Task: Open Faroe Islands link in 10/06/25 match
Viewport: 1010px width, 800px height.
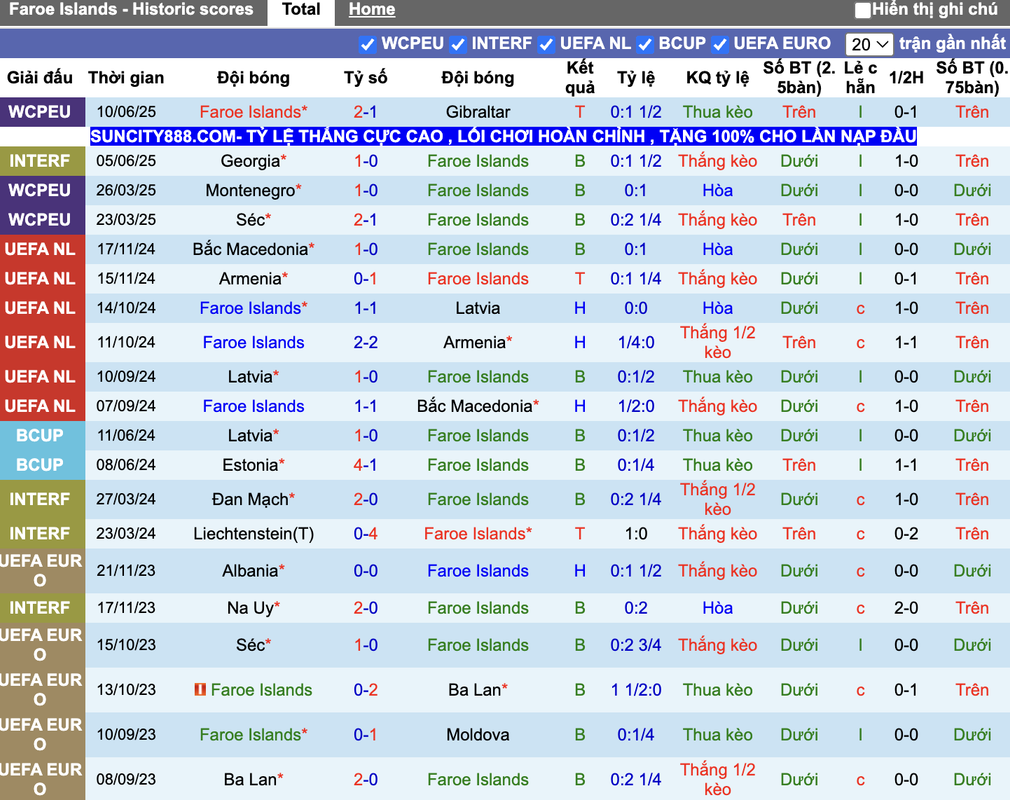Action: [x=253, y=112]
